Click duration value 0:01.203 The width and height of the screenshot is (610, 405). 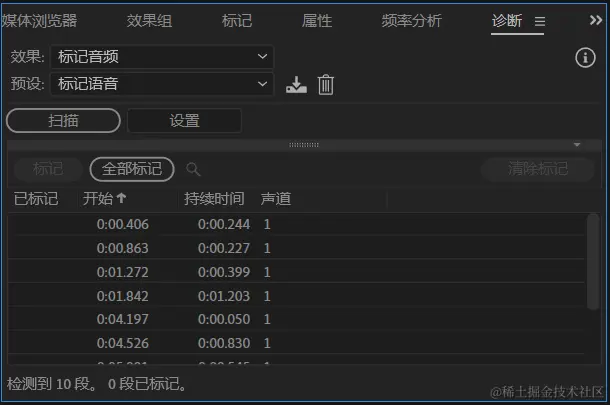tap(224, 296)
